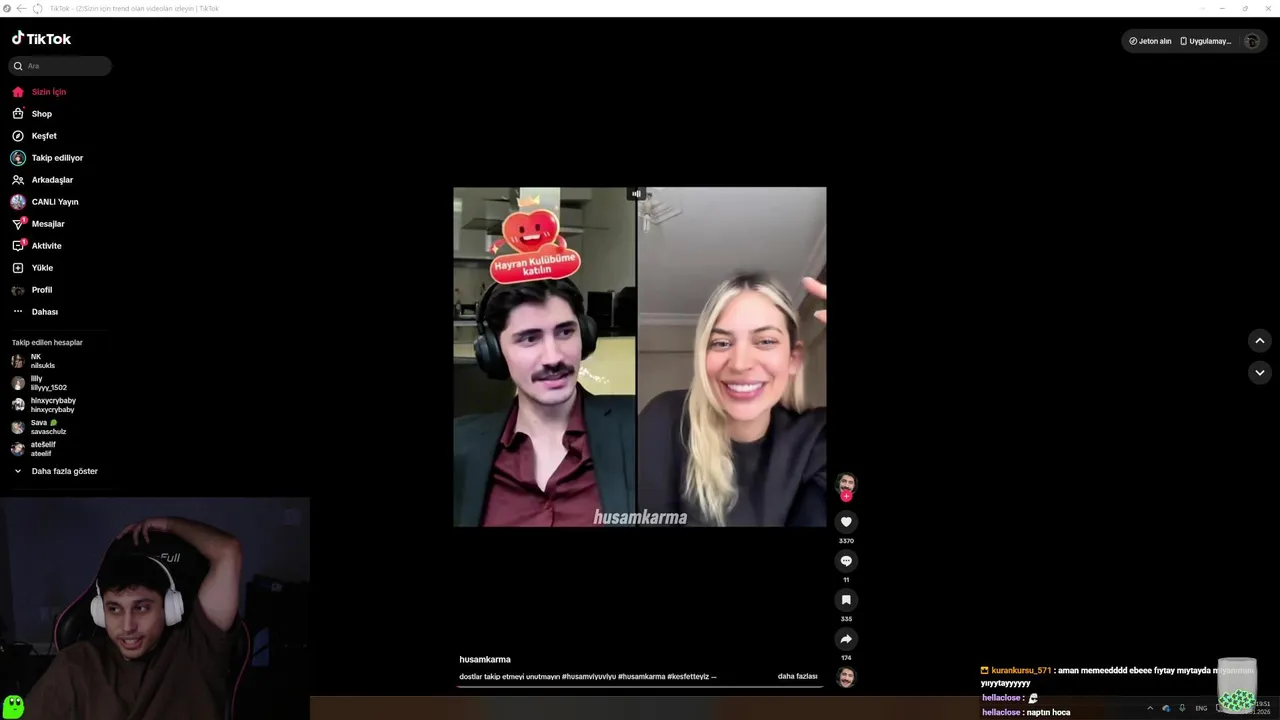Go to the next video with down arrow
This screenshot has height=720, width=1280.
pyautogui.click(x=1260, y=372)
